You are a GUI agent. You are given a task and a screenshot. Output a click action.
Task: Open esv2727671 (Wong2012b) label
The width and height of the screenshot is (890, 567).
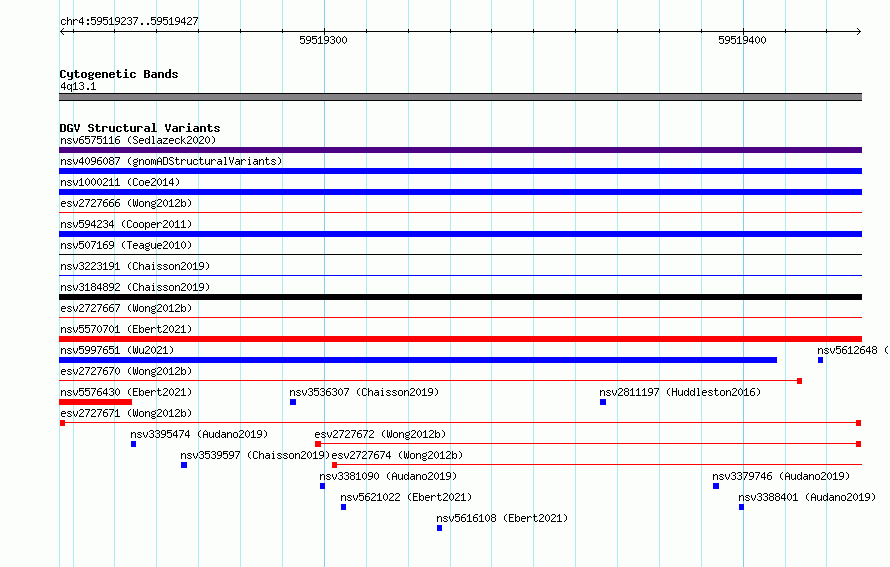pyautogui.click(x=126, y=413)
